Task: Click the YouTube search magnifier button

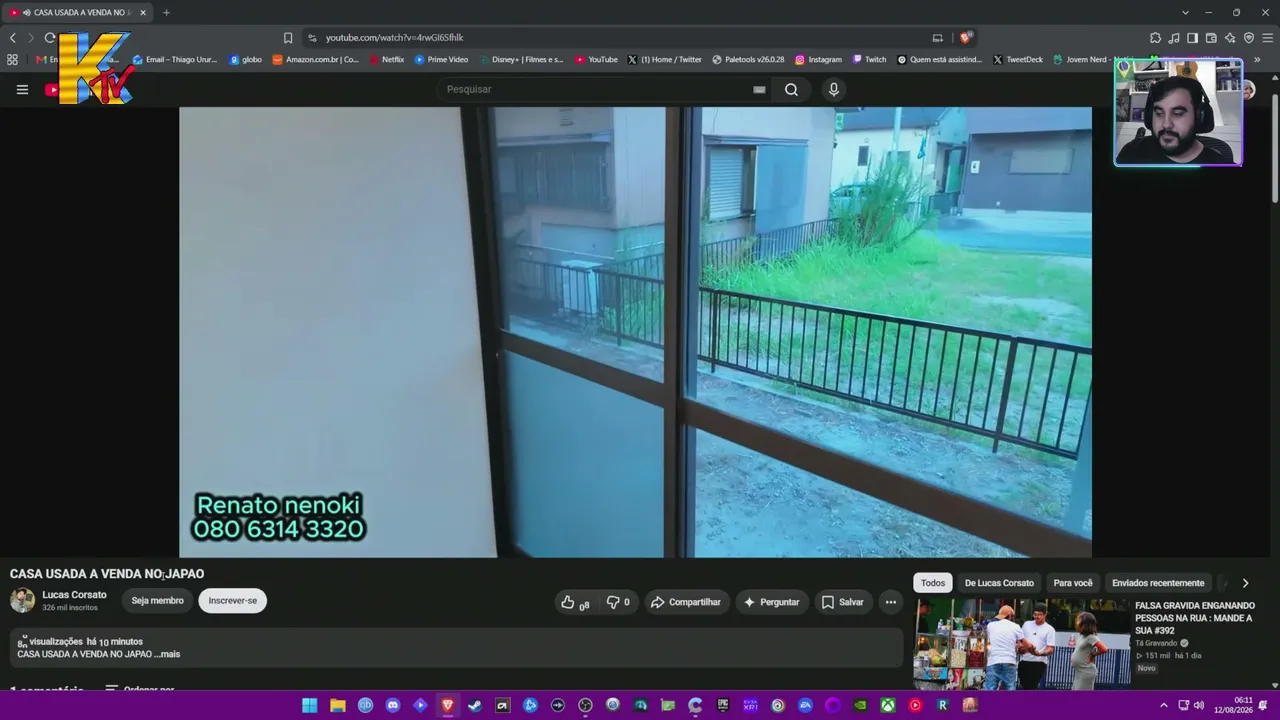Action: point(791,89)
